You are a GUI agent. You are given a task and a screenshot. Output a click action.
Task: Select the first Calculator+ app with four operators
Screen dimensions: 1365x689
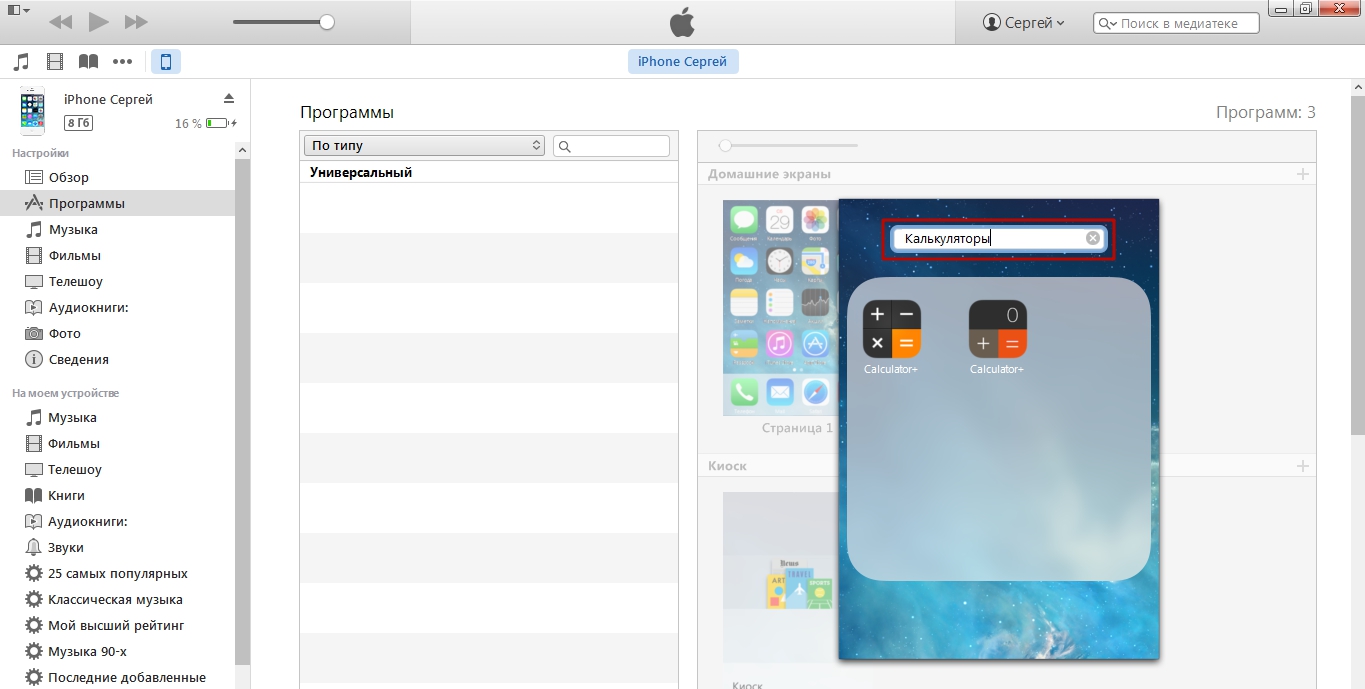point(892,330)
